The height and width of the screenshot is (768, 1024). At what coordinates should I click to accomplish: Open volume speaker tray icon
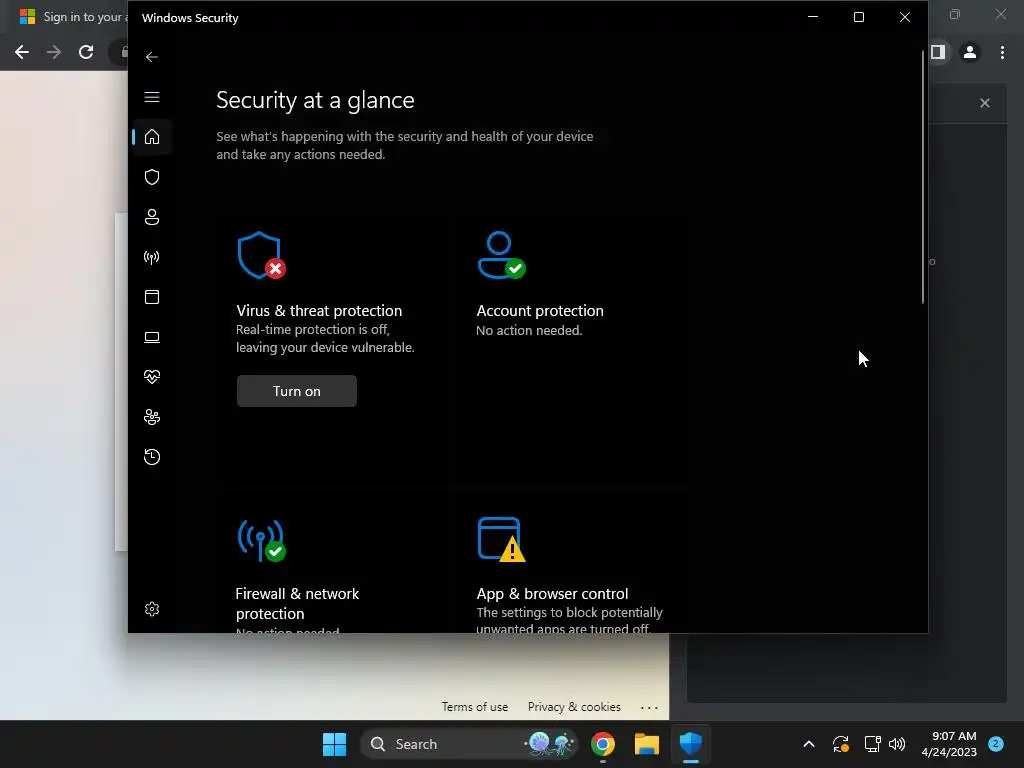(x=897, y=744)
